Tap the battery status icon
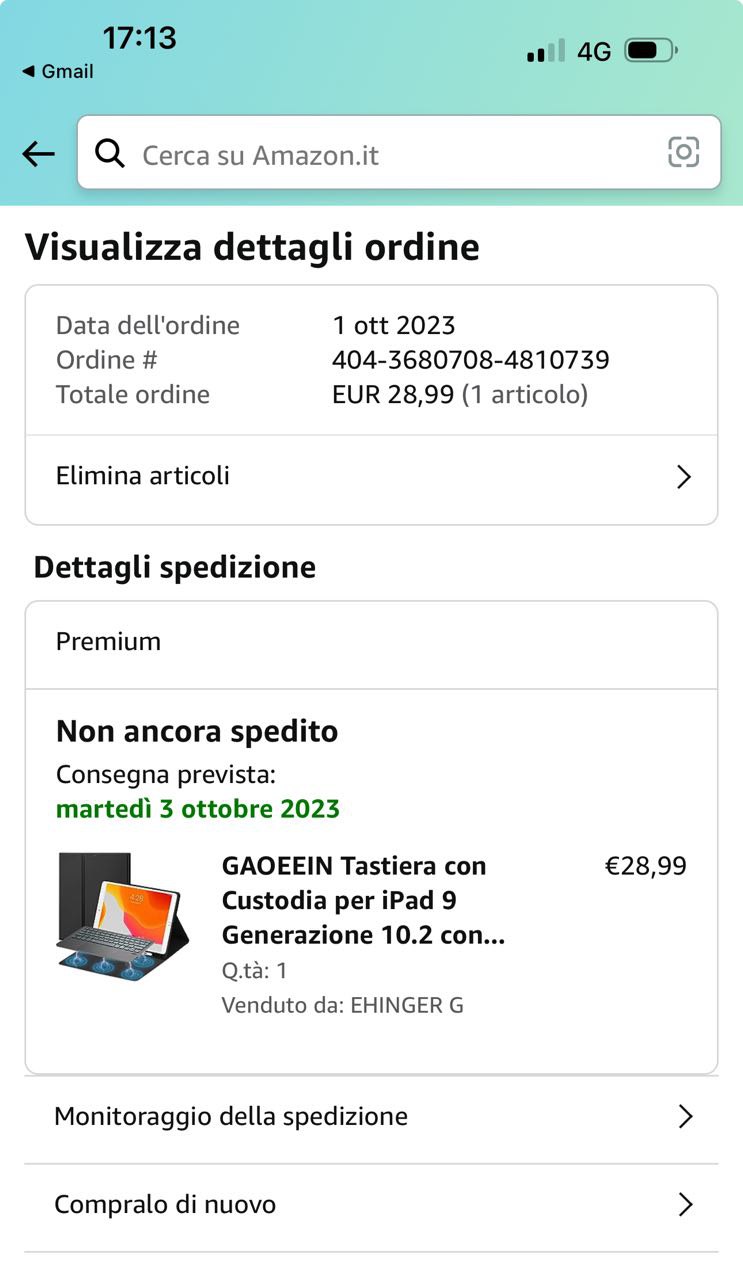This screenshot has height=1280, width=743. tap(651, 50)
